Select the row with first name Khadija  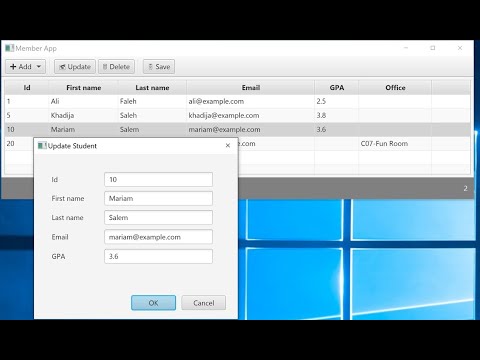click(237, 115)
